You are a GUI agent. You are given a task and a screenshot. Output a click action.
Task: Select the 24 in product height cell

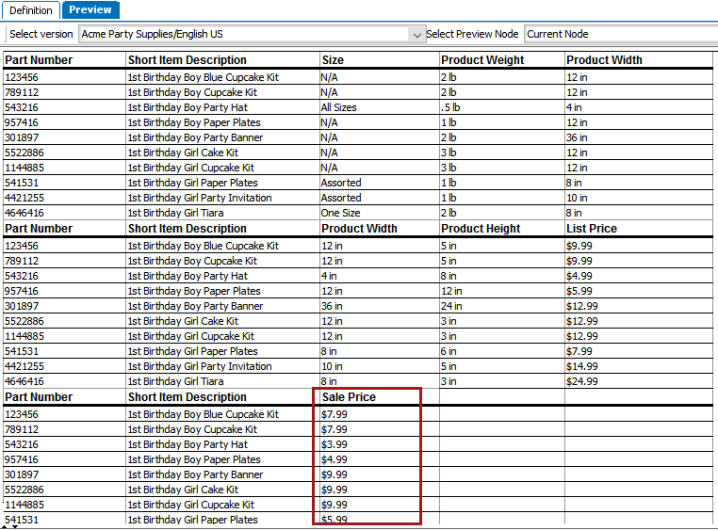(451, 306)
